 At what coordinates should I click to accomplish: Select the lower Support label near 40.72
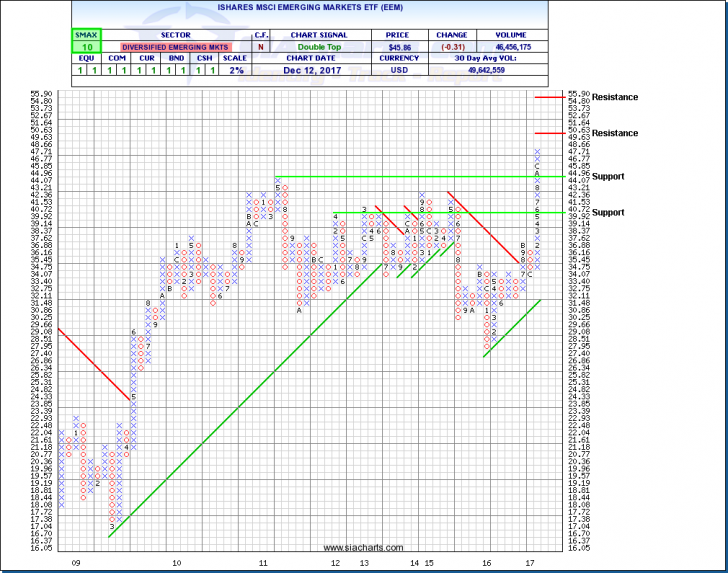pos(607,212)
